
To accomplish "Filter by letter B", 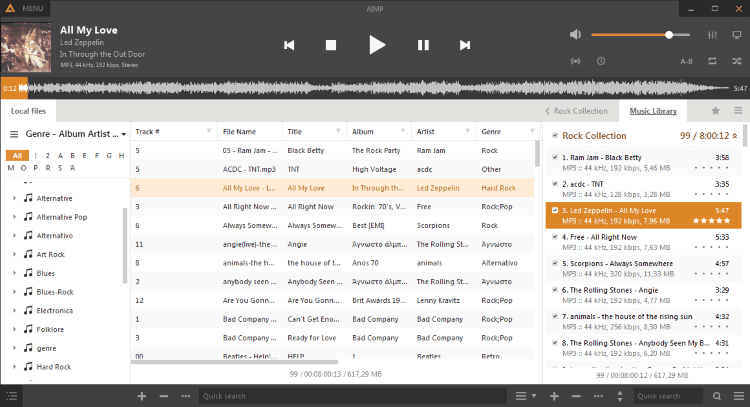I will pyautogui.click(x=72, y=155).
